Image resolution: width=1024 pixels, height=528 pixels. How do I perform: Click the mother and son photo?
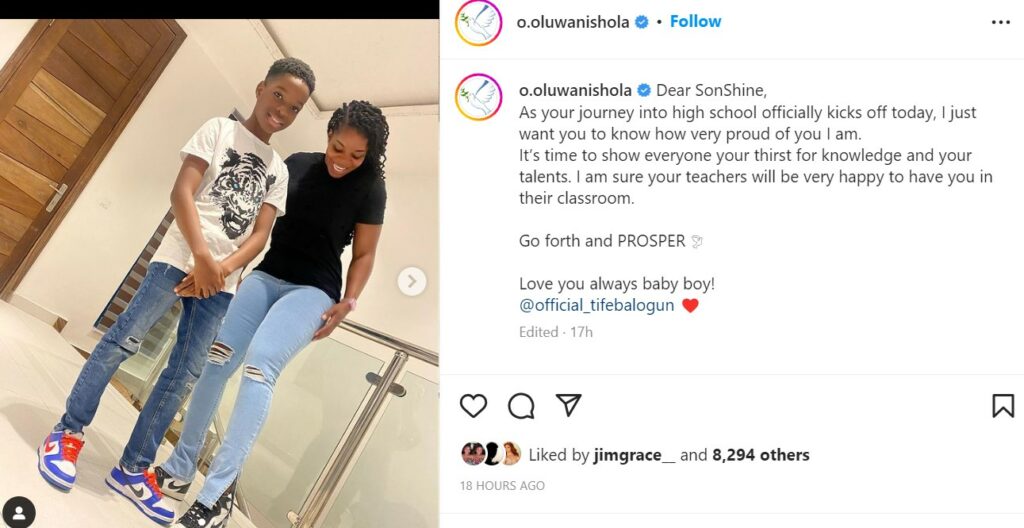219,273
